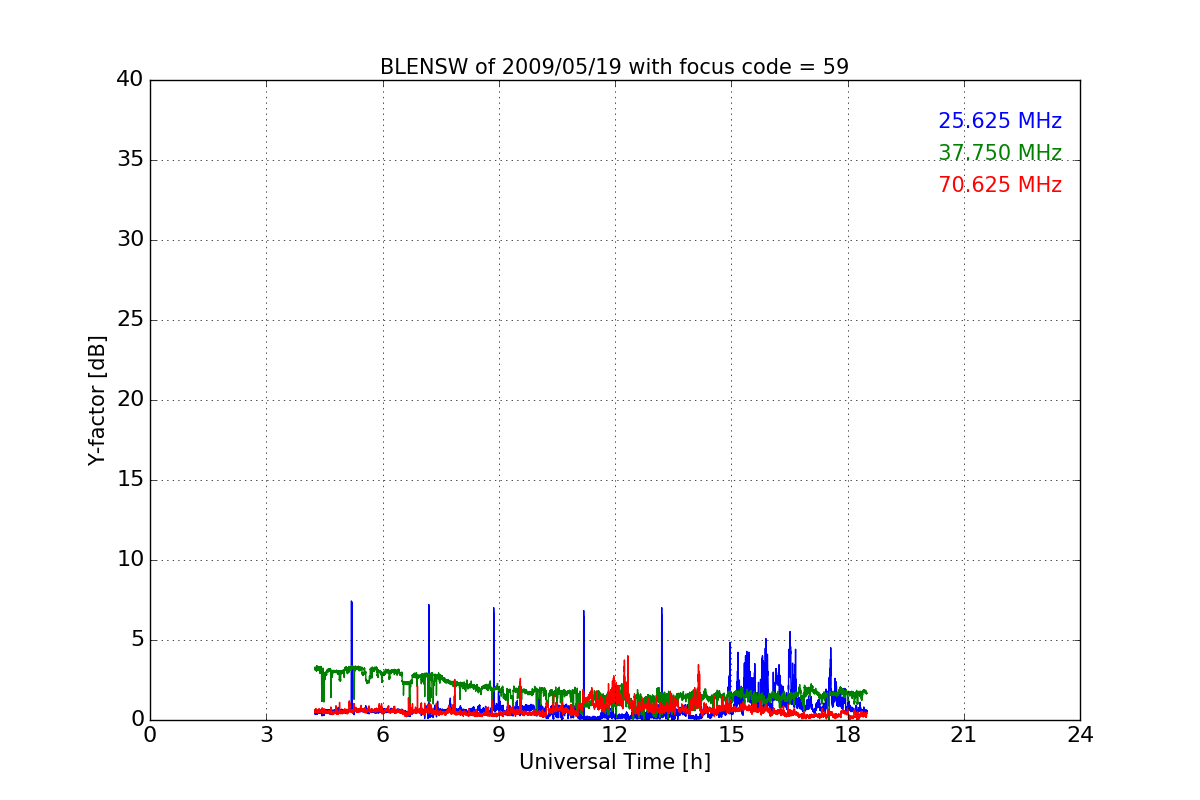The width and height of the screenshot is (1200, 800).
Task: Click the x-axis tick label 15
Action: click(731, 734)
